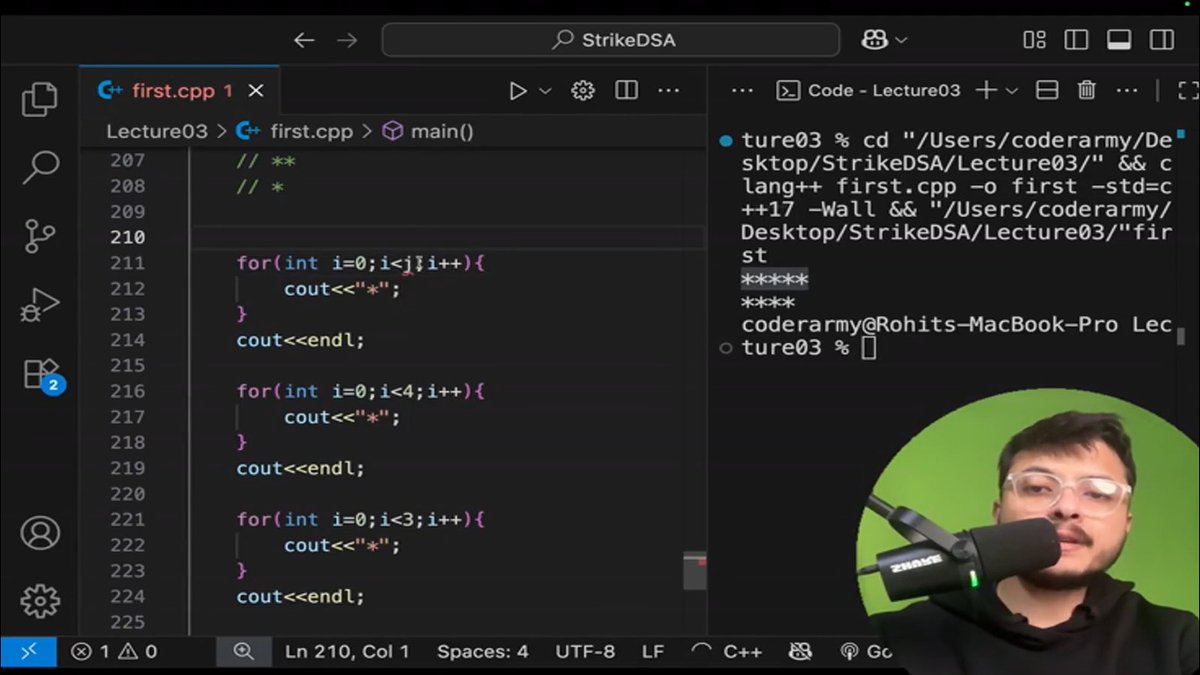Kill the terminal with trash icon
Image resolution: width=1200 pixels, height=675 pixels.
(1087, 90)
